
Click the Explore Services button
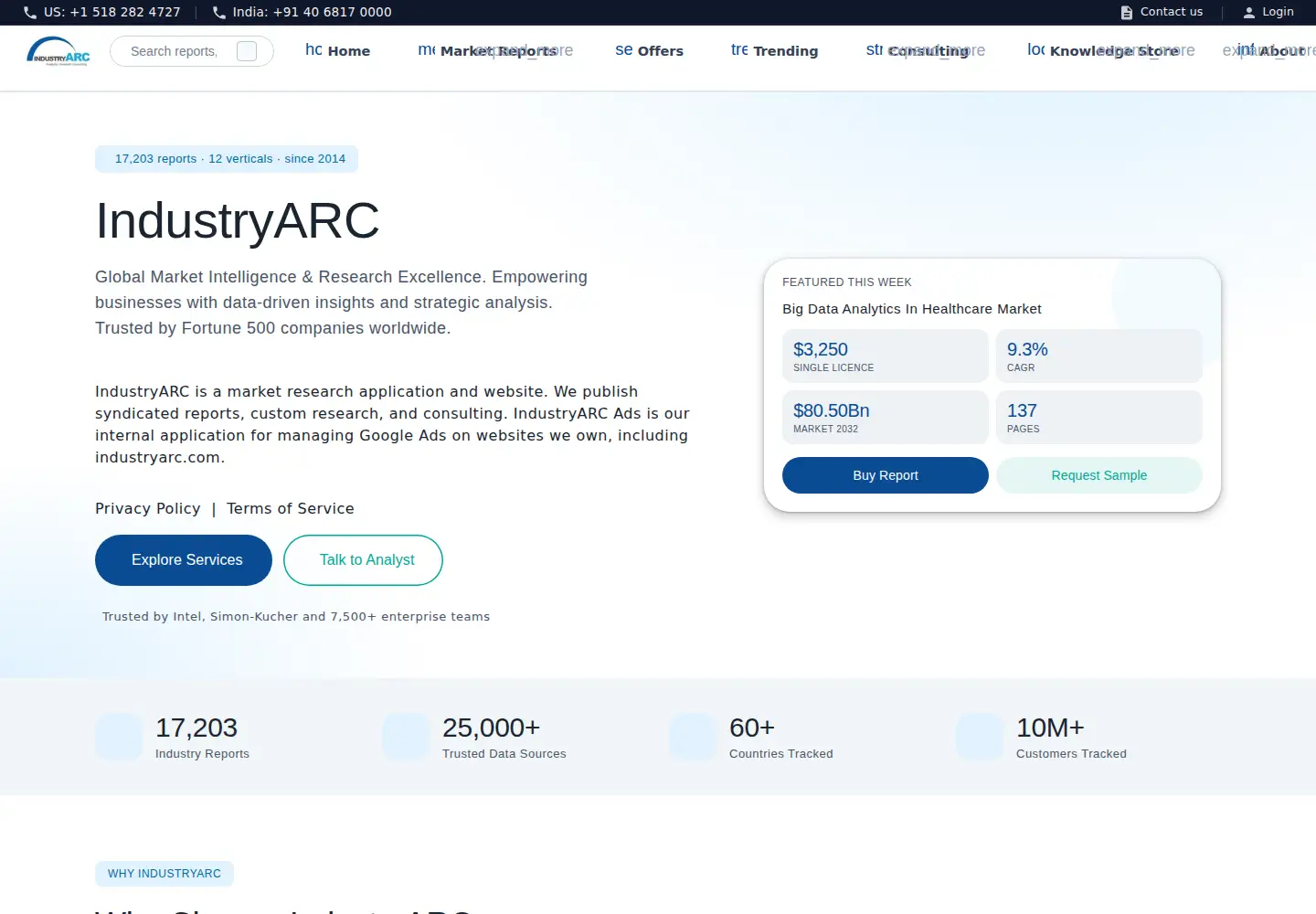(184, 560)
